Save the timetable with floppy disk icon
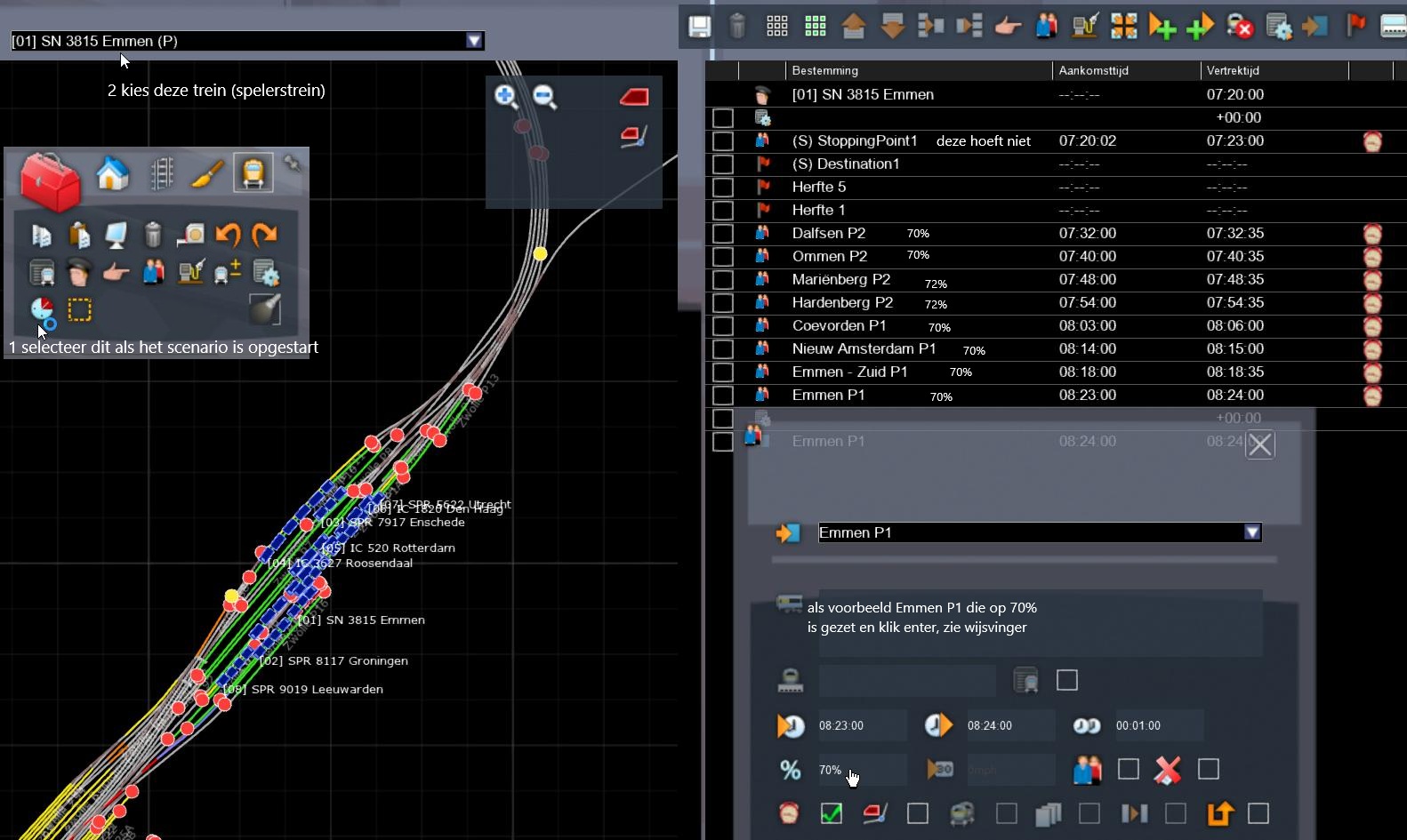Screen dimensions: 1407x840 (699, 27)
